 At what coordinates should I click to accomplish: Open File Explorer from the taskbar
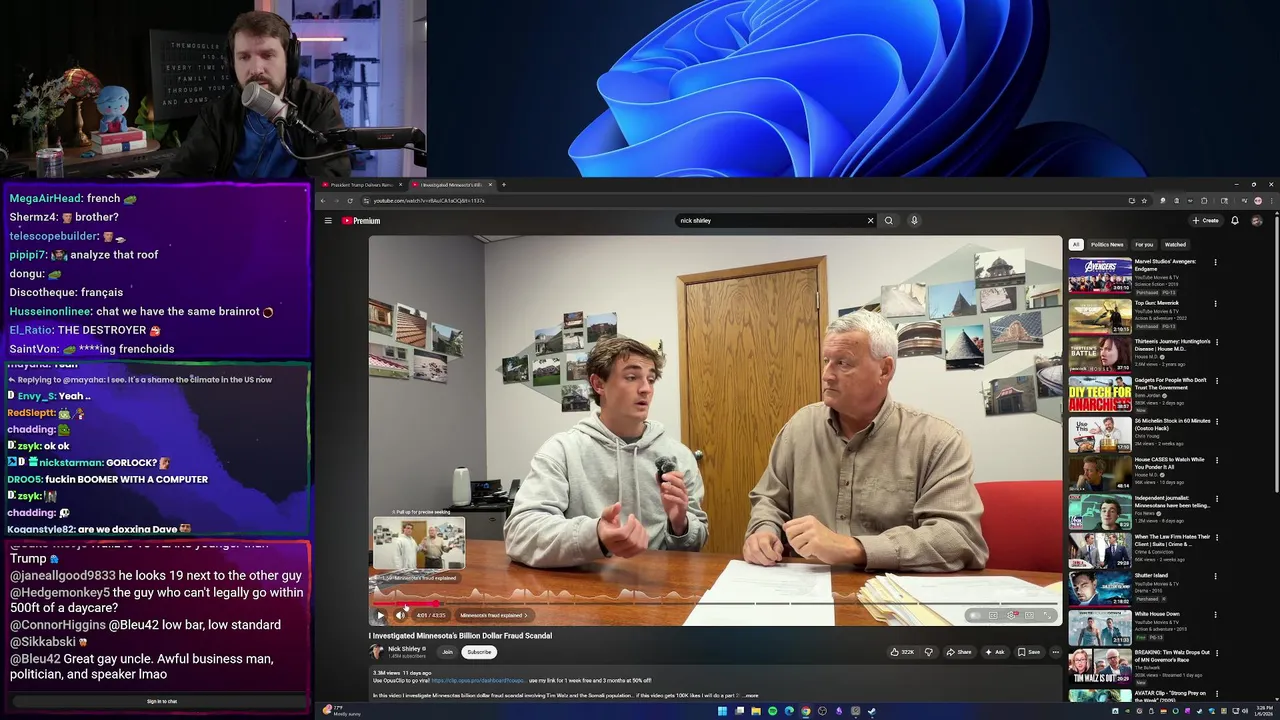[x=756, y=711]
